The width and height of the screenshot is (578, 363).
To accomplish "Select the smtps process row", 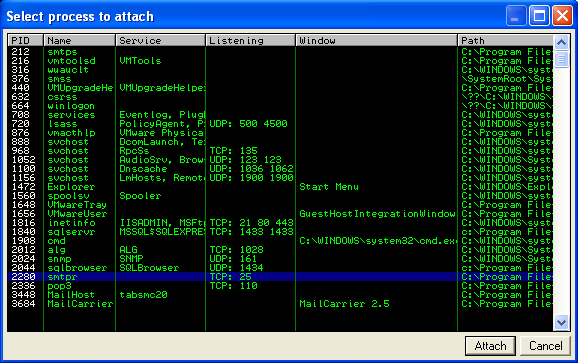I will (280, 52).
